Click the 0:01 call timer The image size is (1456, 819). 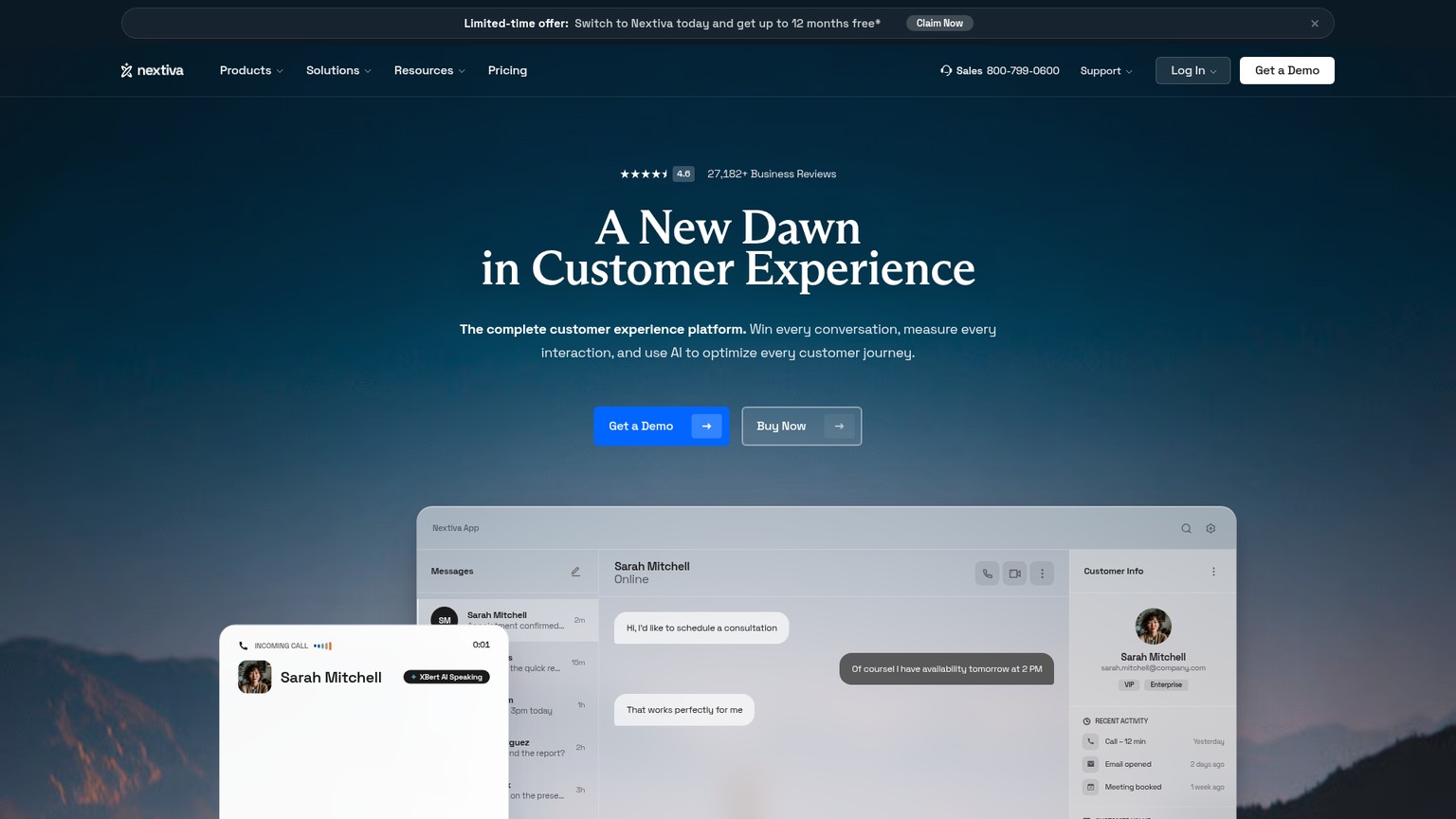point(482,645)
